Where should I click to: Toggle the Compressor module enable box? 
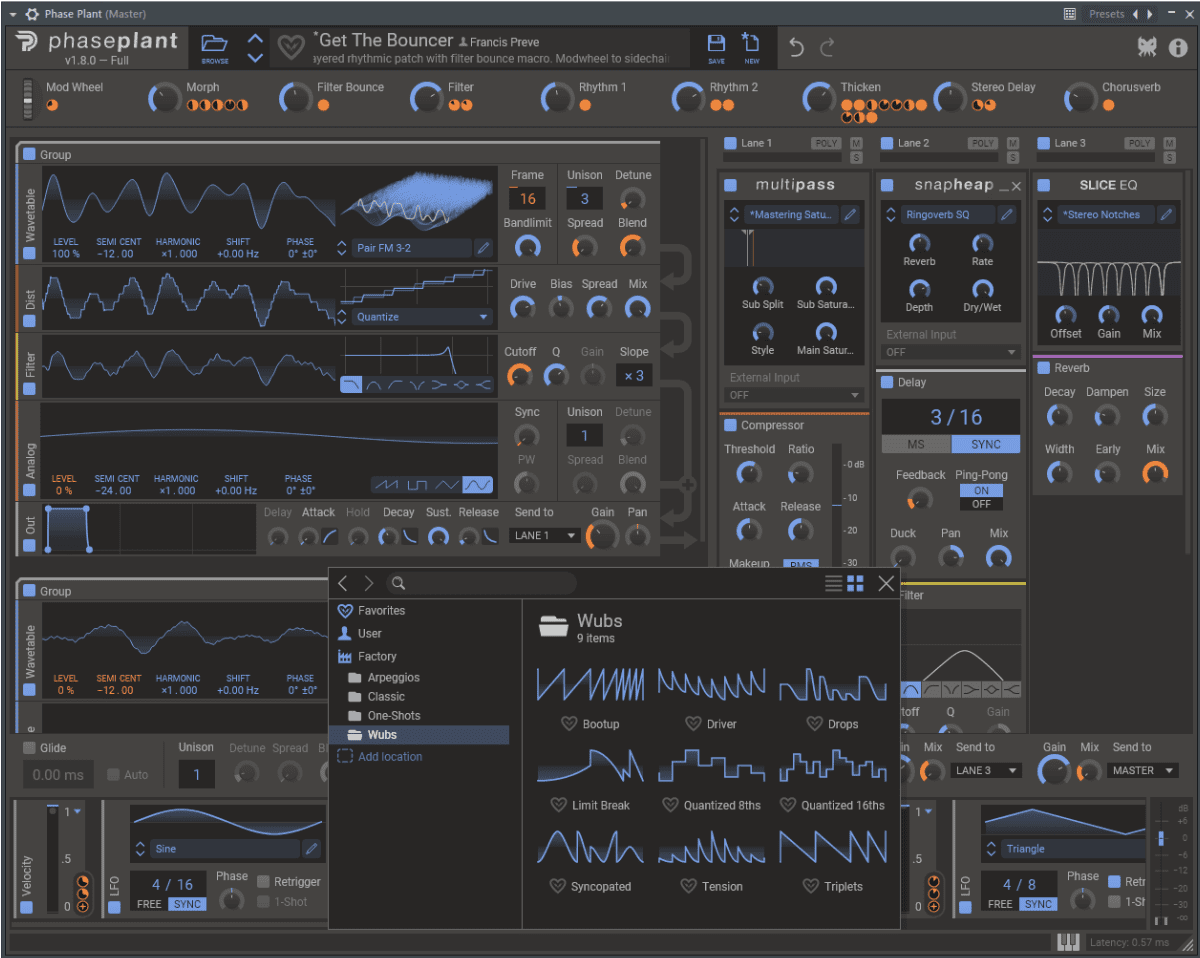click(728, 425)
